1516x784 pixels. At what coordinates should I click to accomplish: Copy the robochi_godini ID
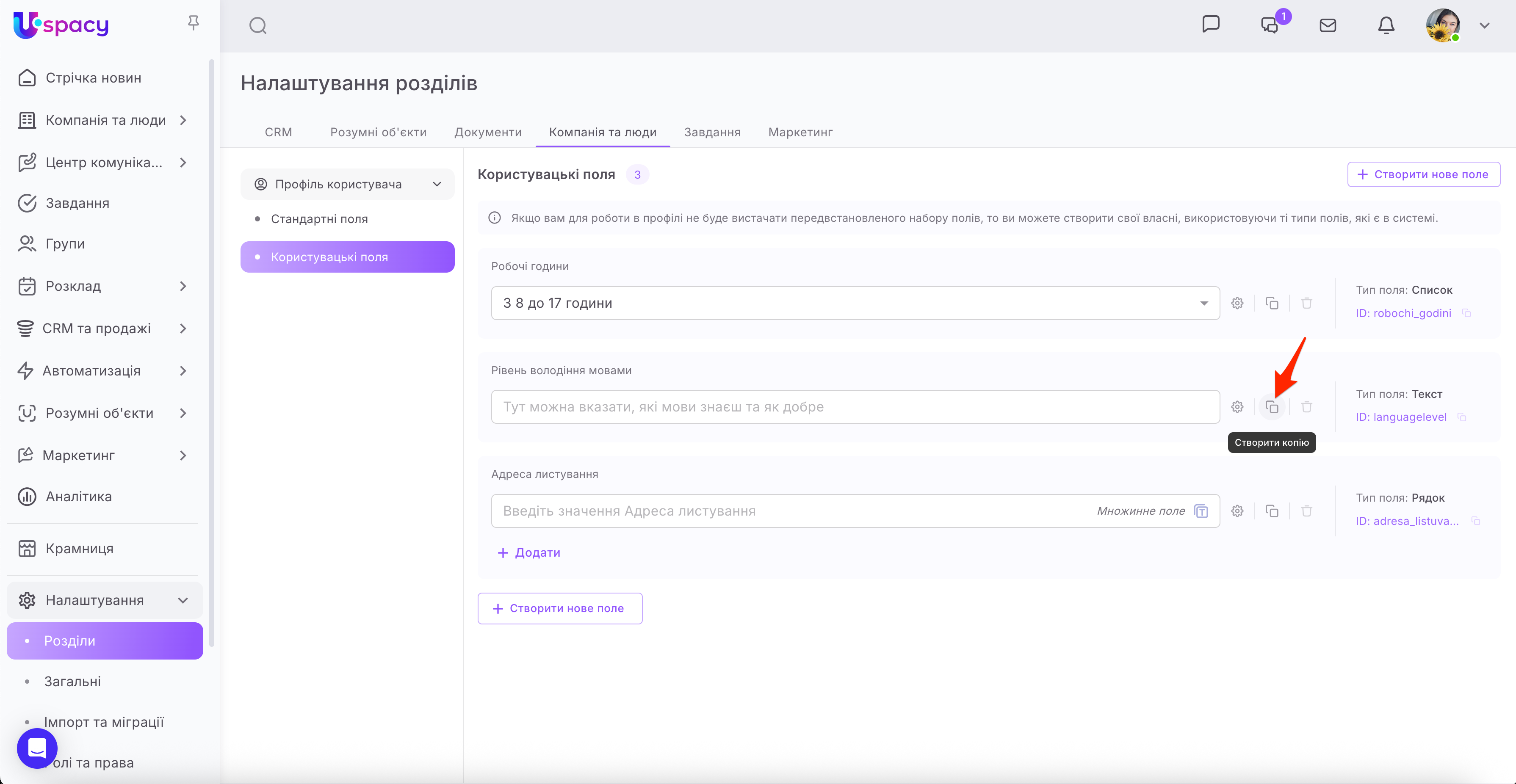[x=1466, y=314]
